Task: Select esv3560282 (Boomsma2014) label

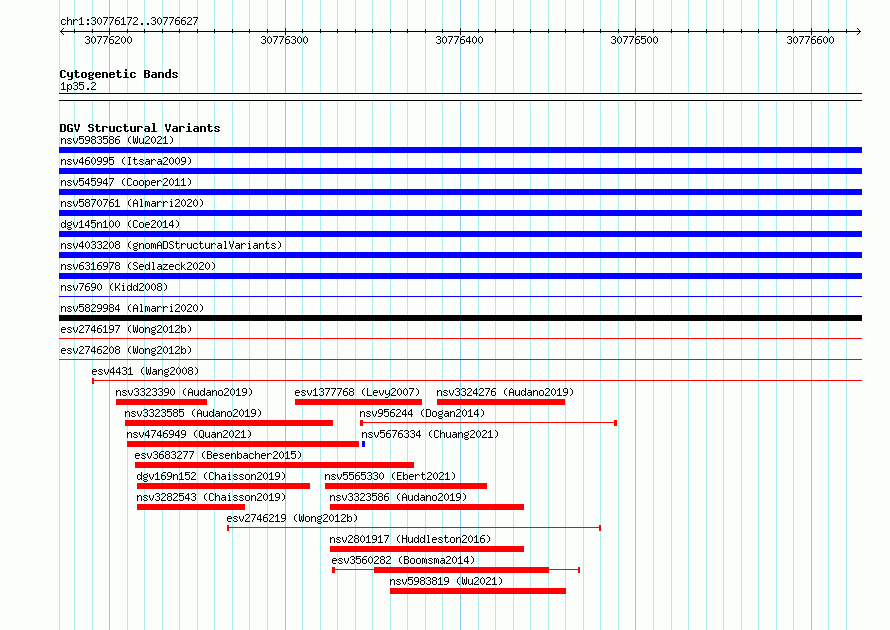Action: pos(404,560)
